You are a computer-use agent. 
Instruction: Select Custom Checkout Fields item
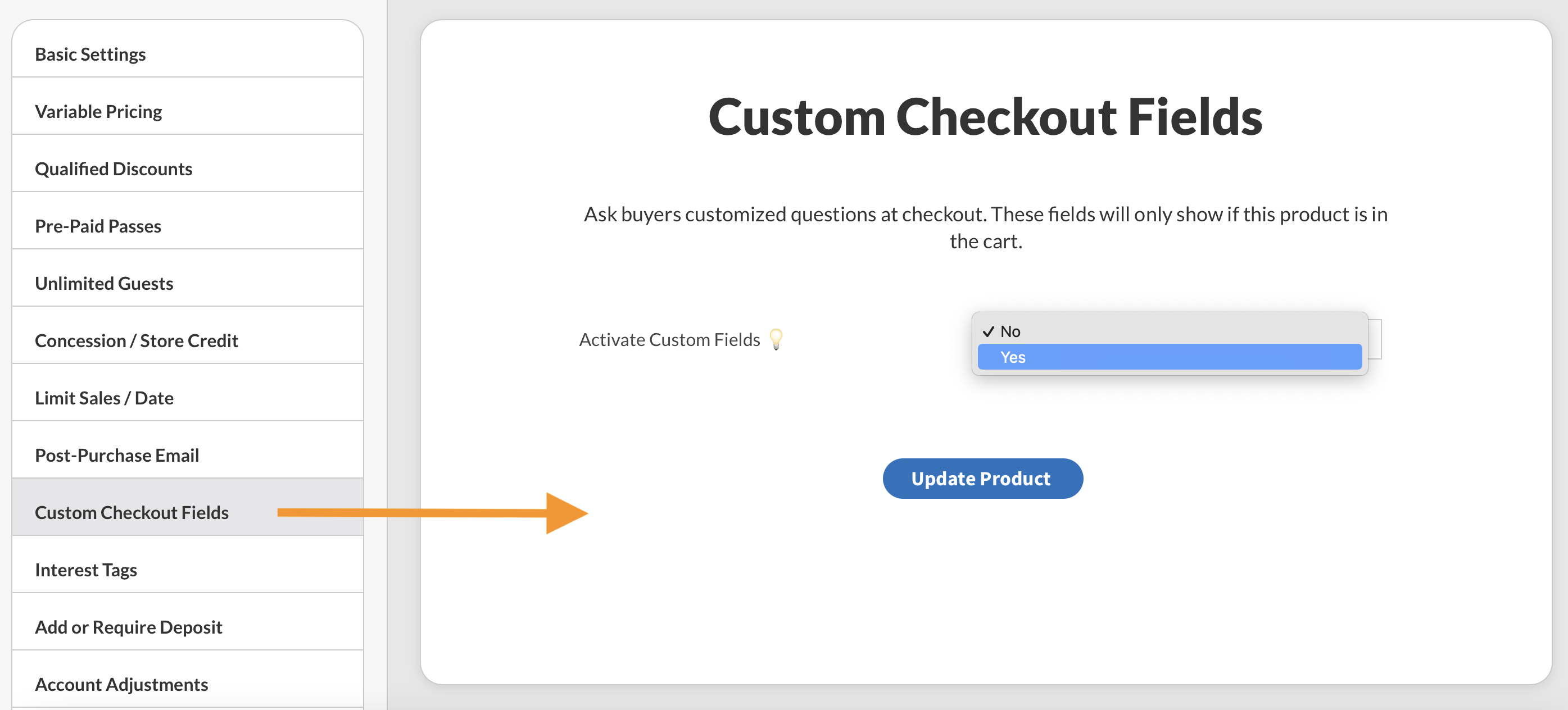(132, 512)
